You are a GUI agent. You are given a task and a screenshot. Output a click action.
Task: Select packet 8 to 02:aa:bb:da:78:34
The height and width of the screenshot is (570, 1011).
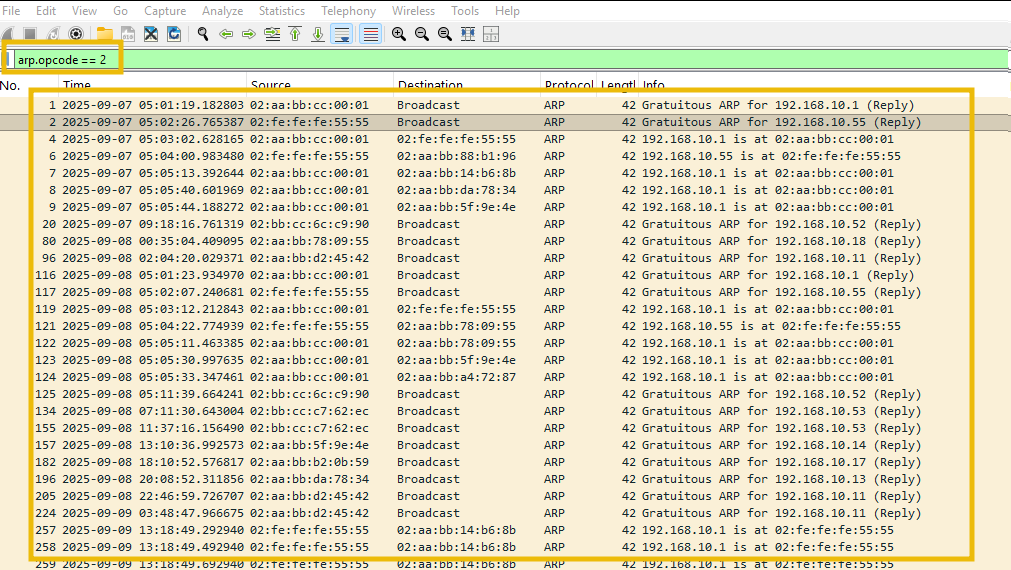506,190
